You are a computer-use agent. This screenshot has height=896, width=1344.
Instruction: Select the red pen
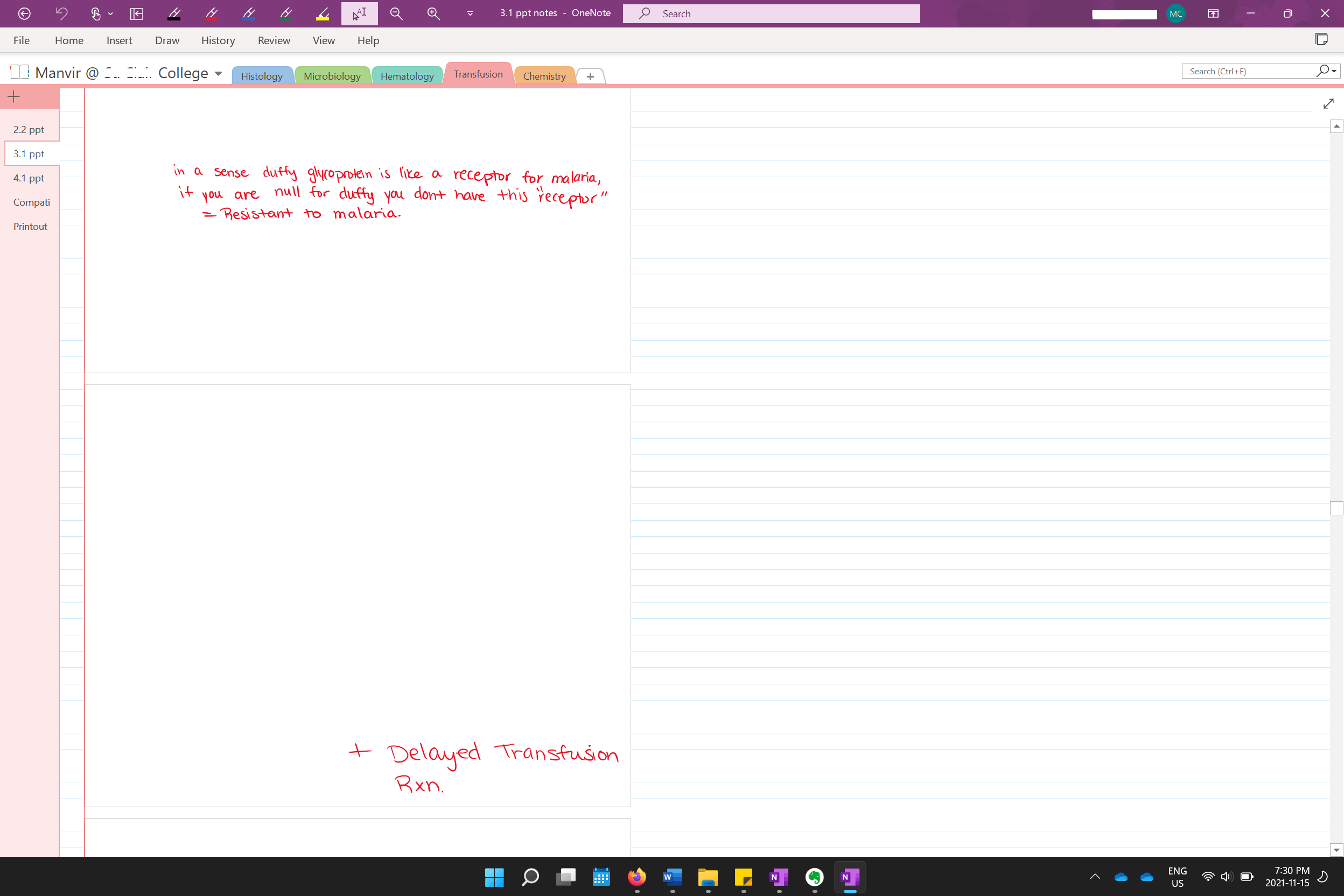[212, 13]
